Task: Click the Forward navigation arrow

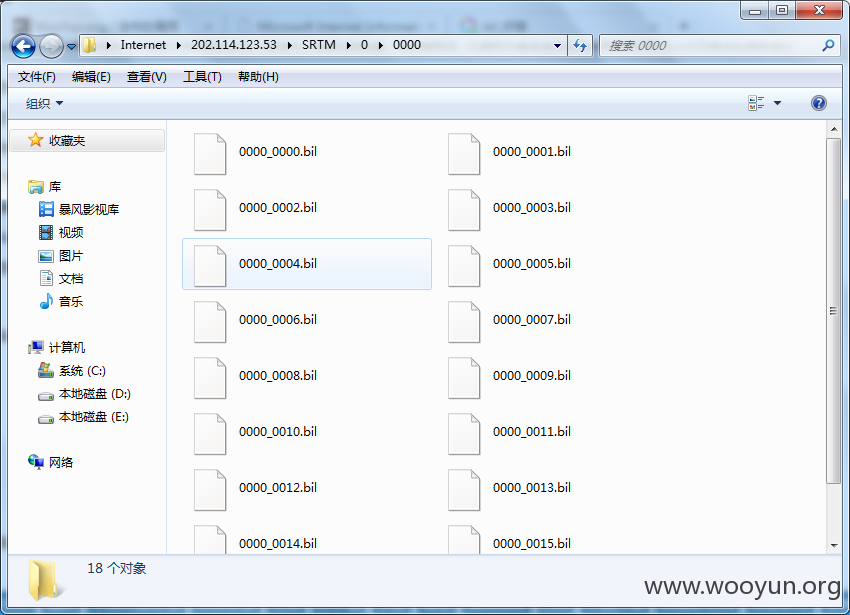Action: [x=51, y=46]
